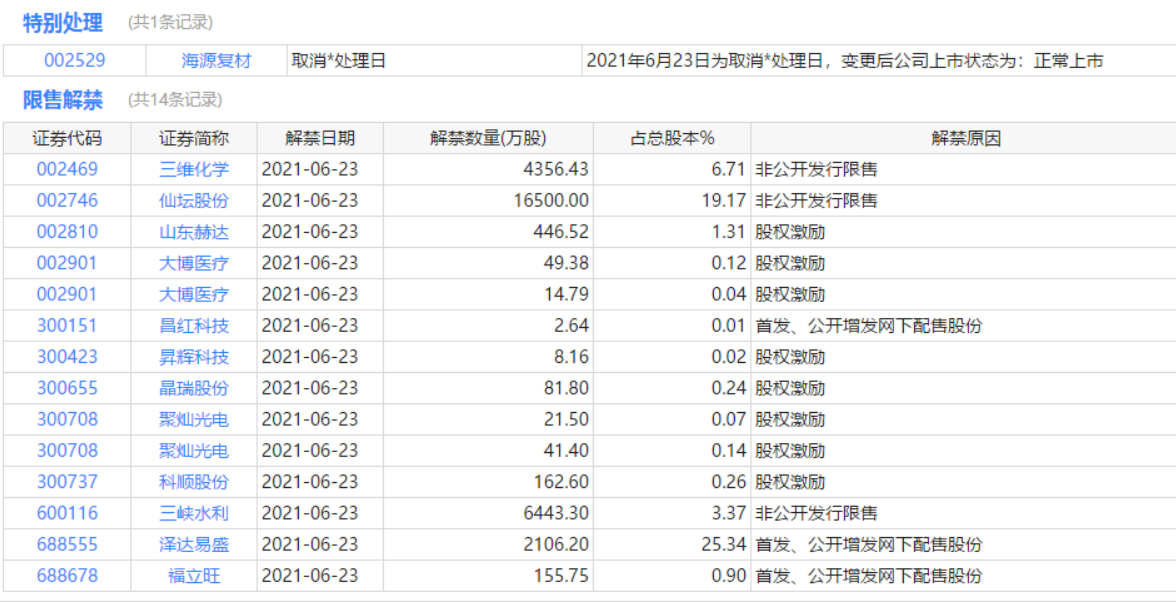Click the 证券简称 column header

pyautogui.click(x=194, y=139)
